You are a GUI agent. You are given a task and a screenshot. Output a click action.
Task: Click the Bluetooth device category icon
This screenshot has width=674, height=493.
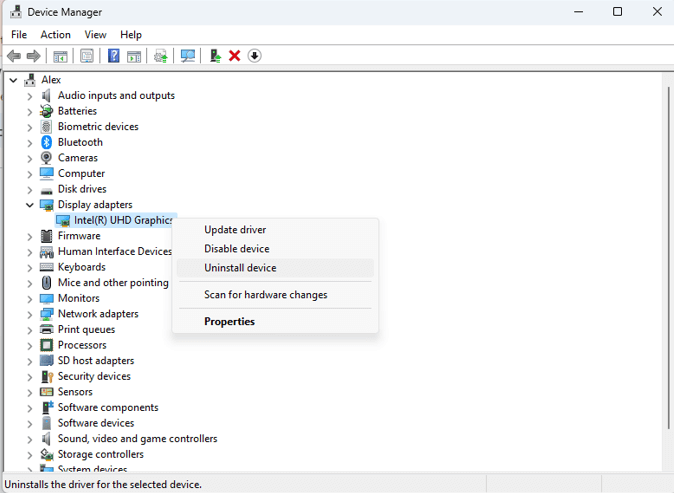(47, 142)
